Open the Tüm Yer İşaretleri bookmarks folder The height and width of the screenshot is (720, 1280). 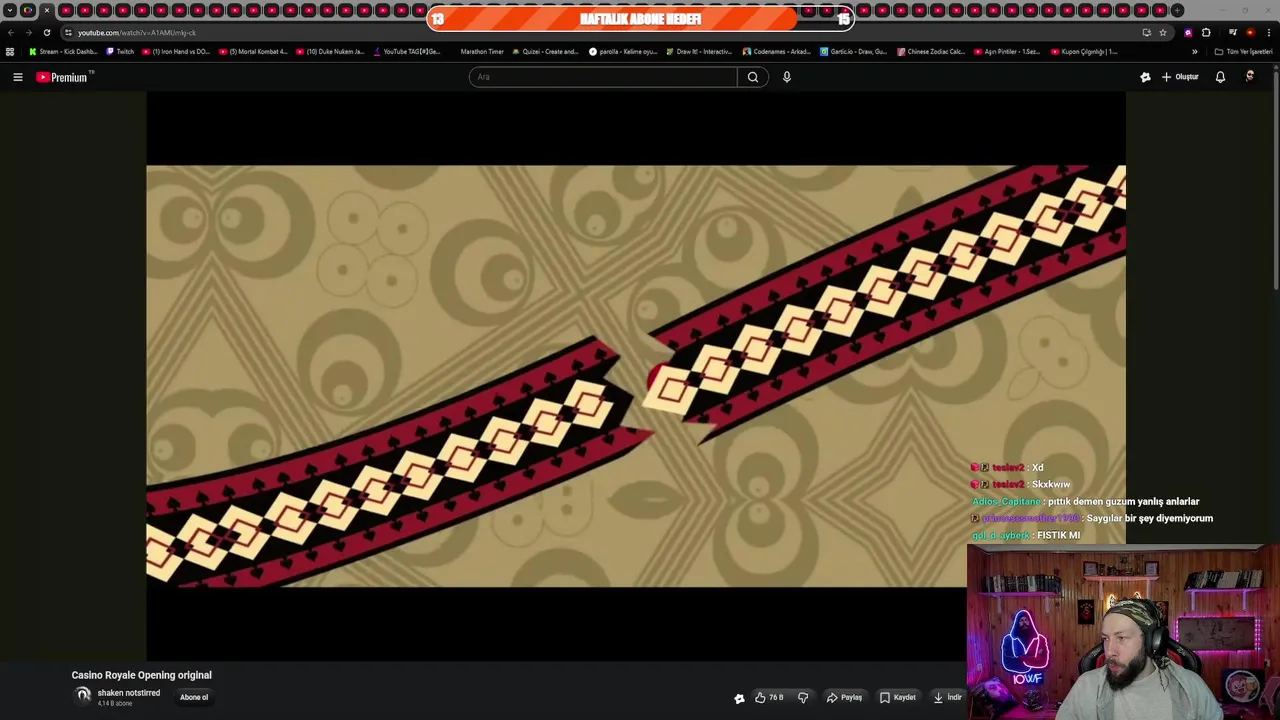[1243, 51]
